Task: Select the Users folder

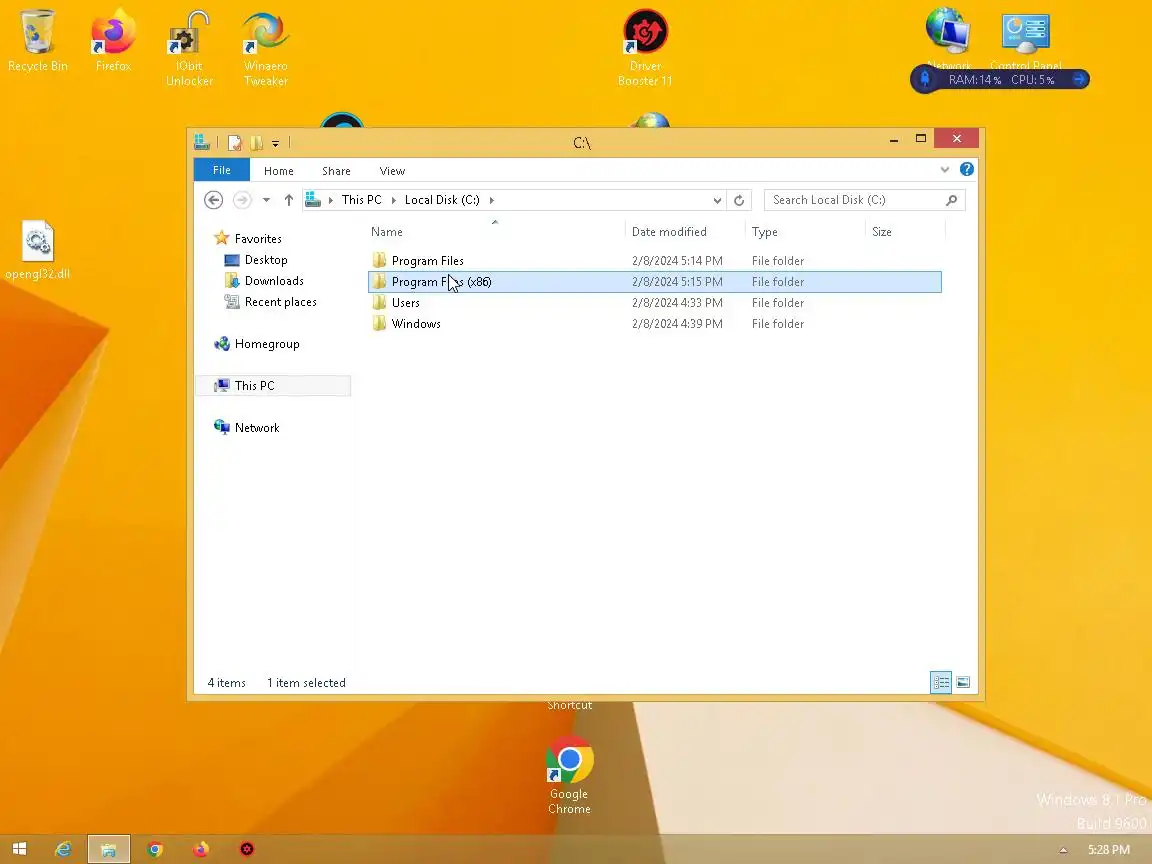Action: pos(654,303)
